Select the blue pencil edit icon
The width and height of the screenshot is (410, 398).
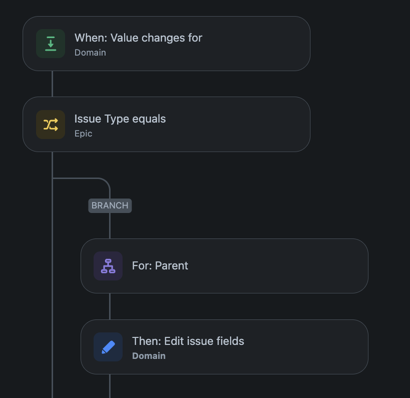point(108,347)
